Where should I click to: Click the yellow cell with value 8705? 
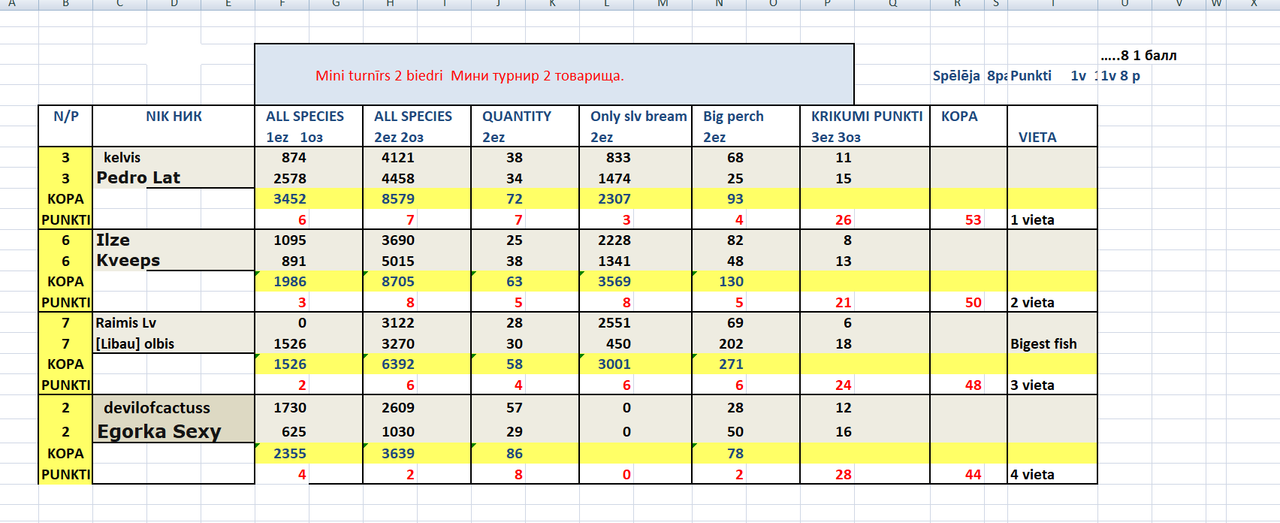(x=415, y=282)
